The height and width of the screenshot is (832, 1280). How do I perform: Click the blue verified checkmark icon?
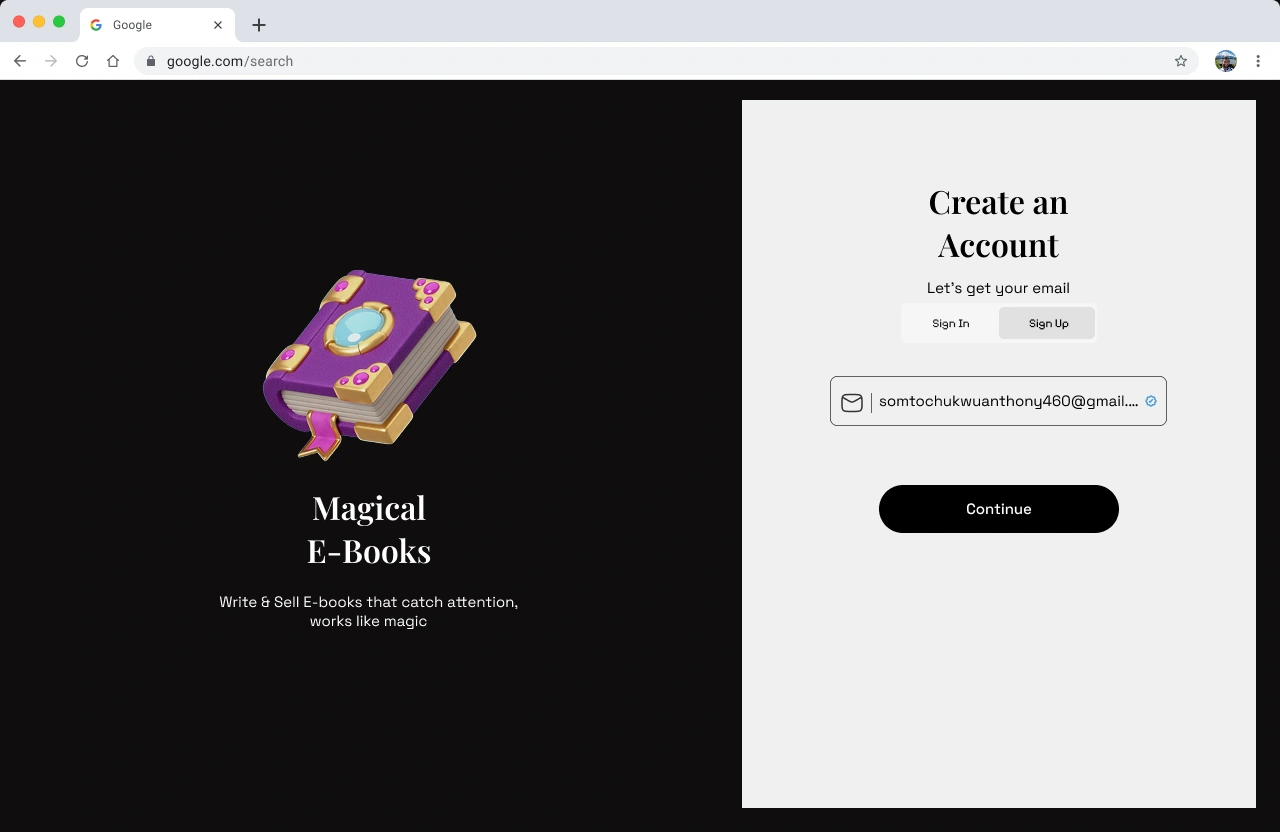pyautogui.click(x=1151, y=401)
